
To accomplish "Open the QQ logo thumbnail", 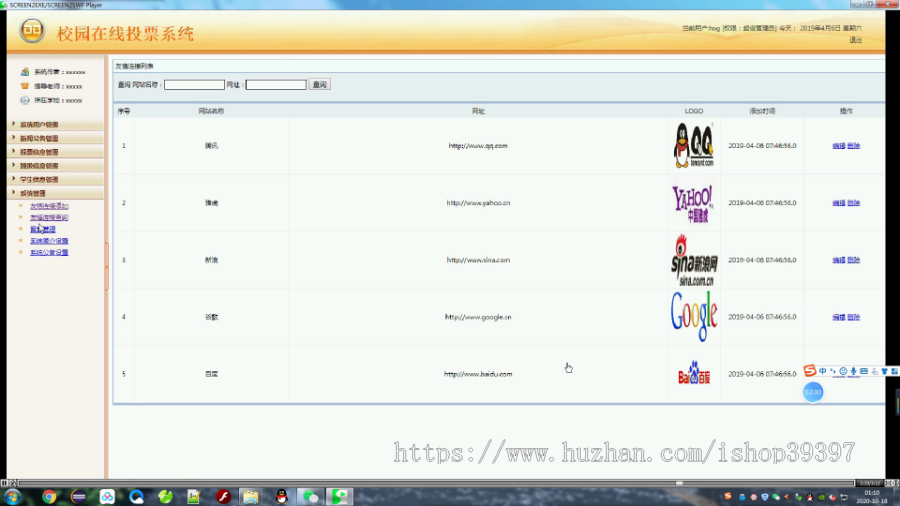I will pyautogui.click(x=694, y=146).
